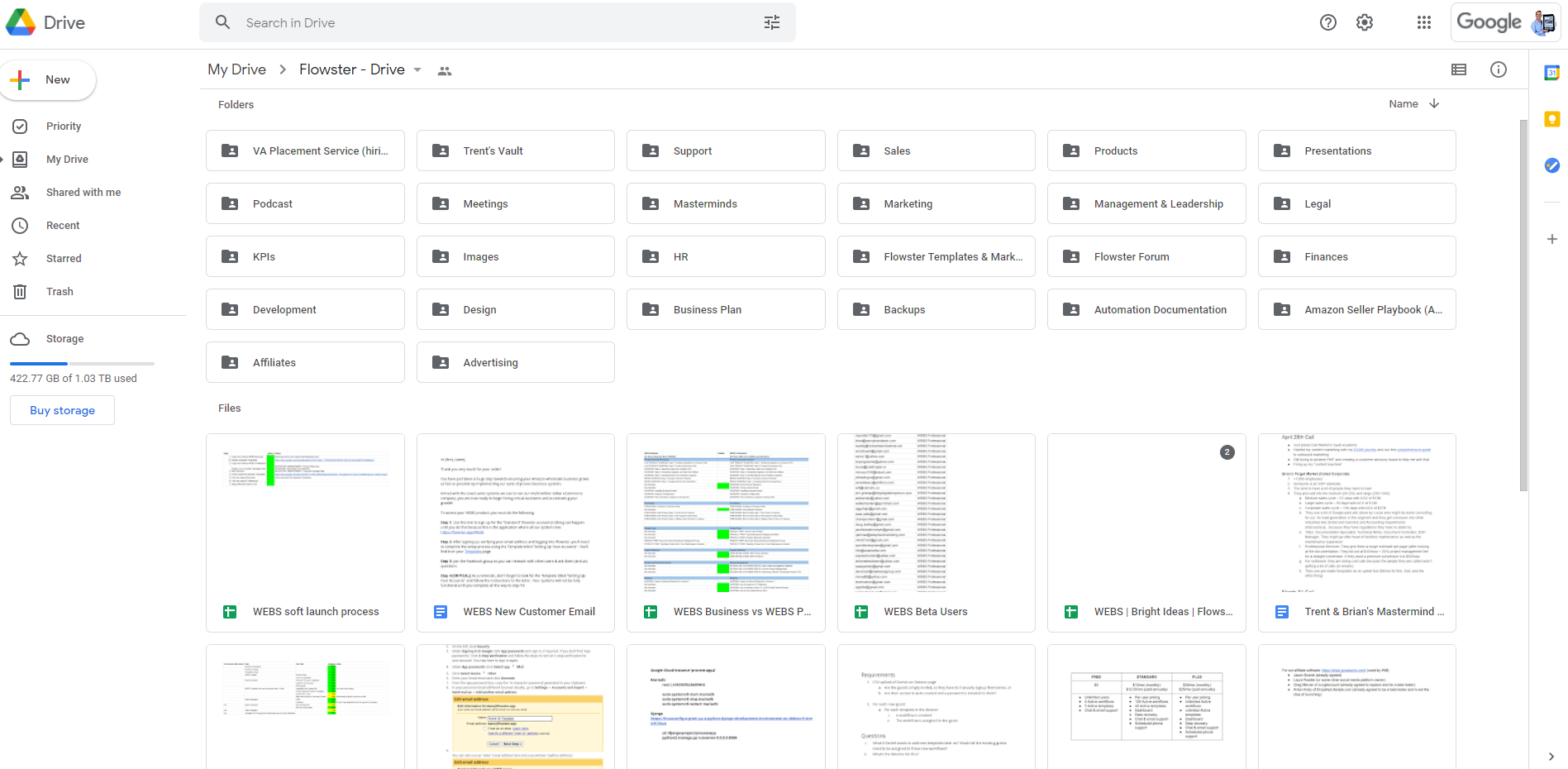The height and width of the screenshot is (769, 1568).
Task: Open Google Calendar side panel
Action: pyautogui.click(x=1552, y=73)
